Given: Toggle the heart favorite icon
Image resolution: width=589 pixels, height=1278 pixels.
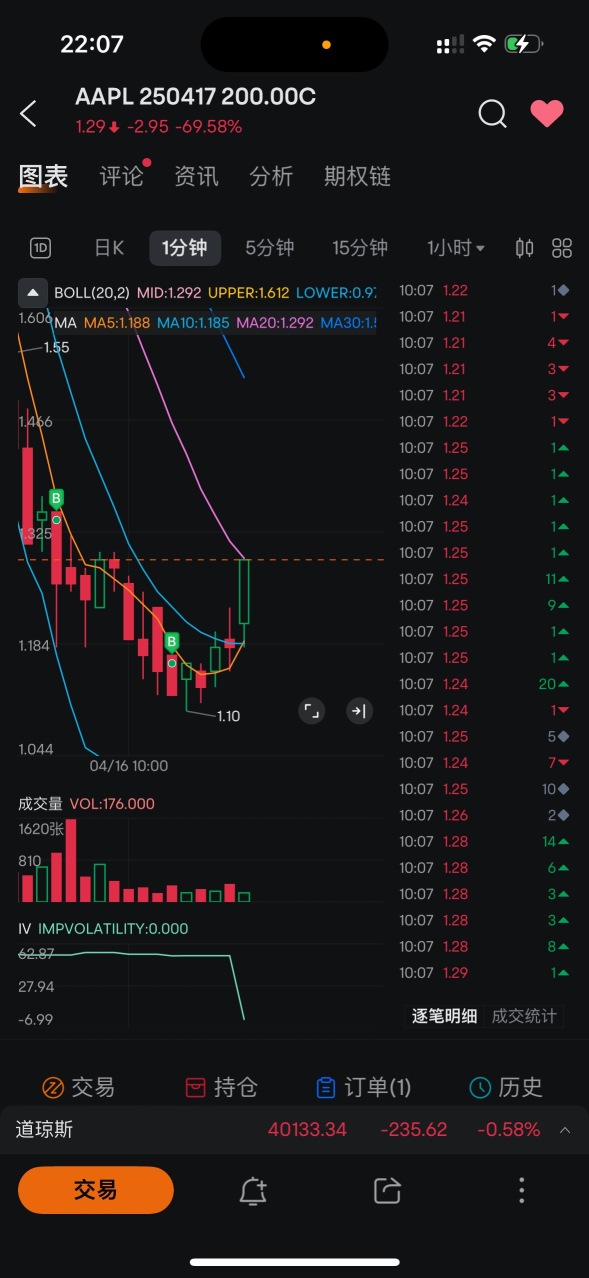Looking at the screenshot, I should click(547, 113).
